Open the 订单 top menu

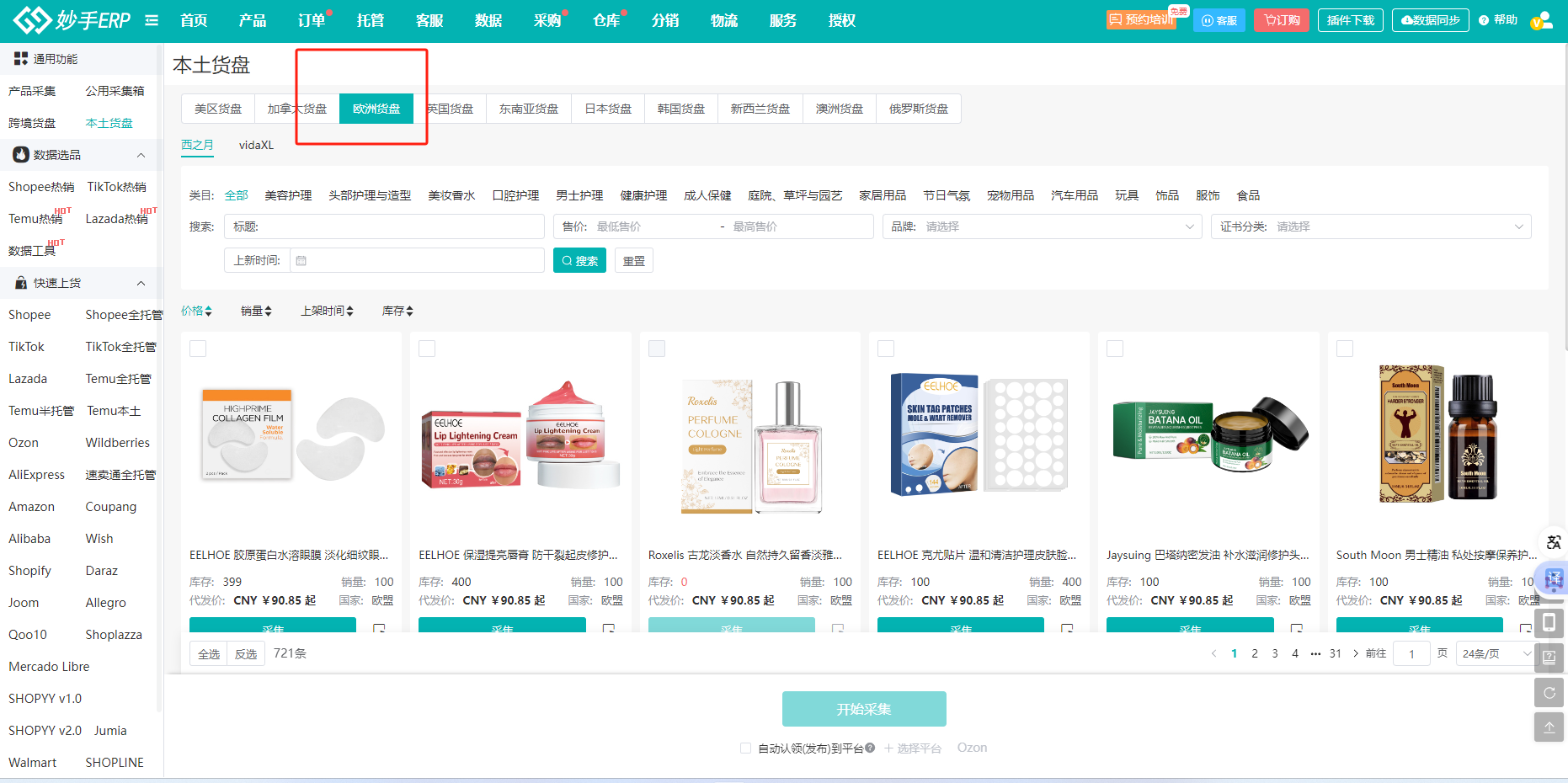[312, 20]
